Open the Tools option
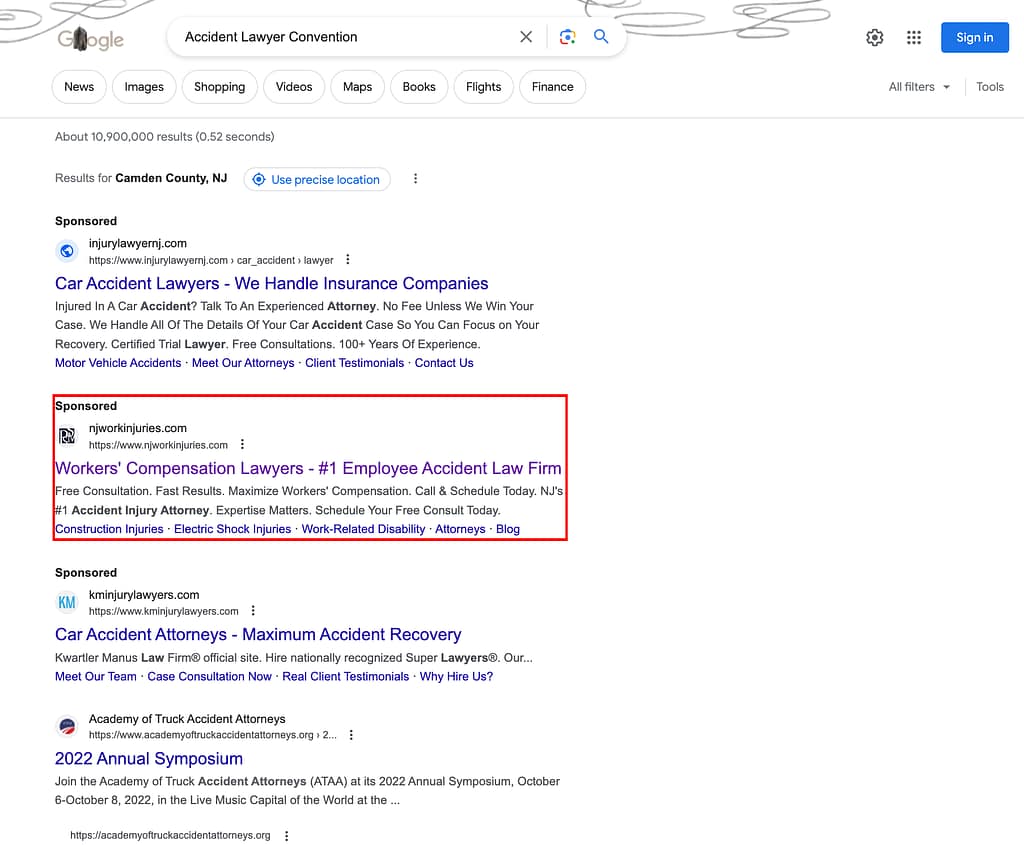 (x=989, y=87)
